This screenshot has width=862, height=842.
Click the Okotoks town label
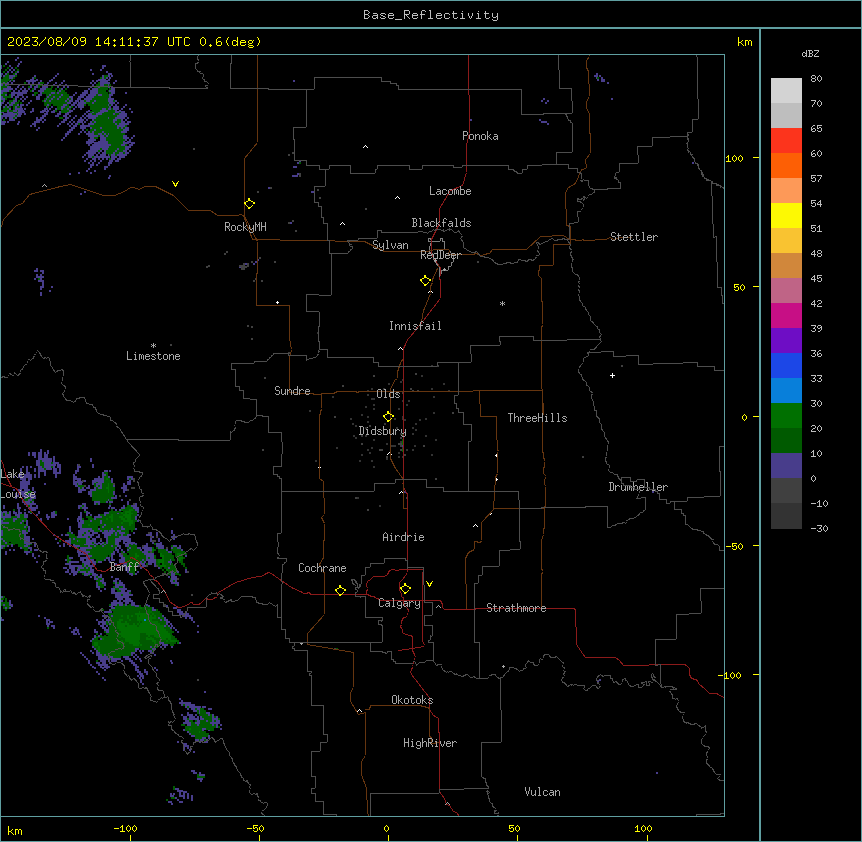pos(412,700)
